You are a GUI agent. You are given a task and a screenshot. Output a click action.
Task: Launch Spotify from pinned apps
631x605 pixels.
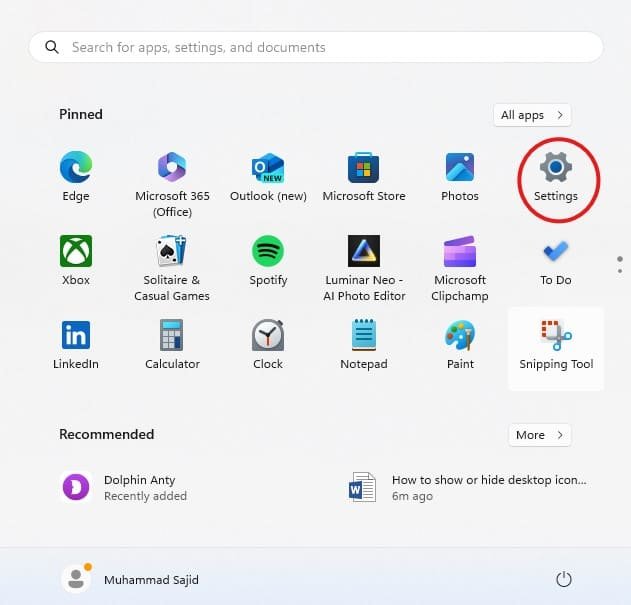pyautogui.click(x=268, y=260)
